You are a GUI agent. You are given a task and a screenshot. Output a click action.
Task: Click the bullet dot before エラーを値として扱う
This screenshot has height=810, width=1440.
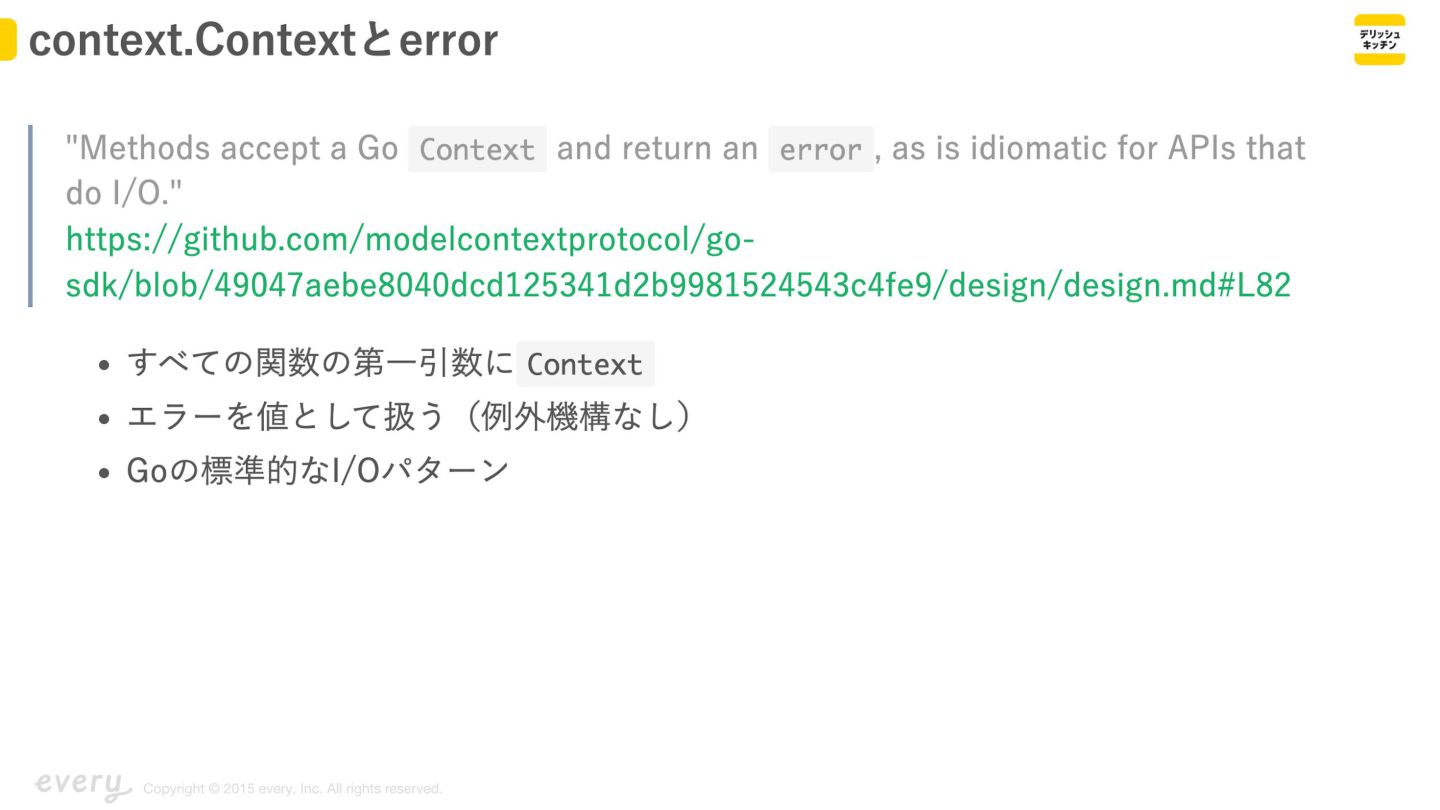tap(104, 418)
